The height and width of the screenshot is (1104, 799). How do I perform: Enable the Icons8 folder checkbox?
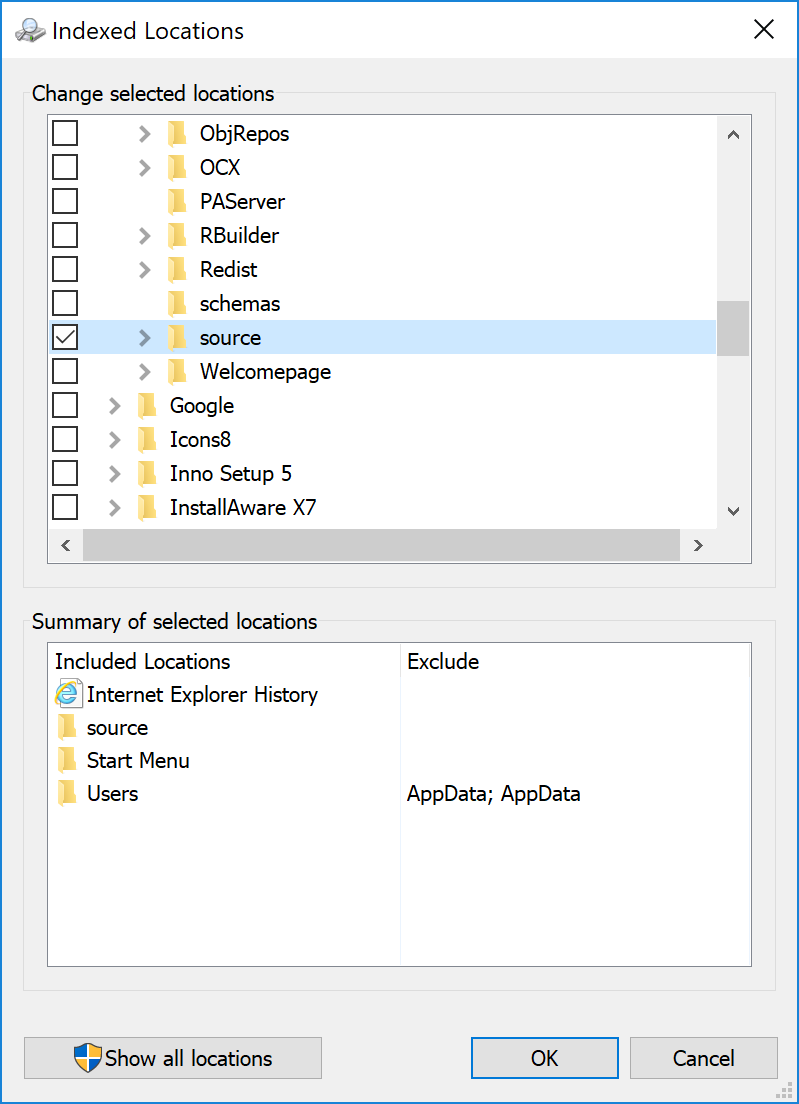[x=65, y=439]
